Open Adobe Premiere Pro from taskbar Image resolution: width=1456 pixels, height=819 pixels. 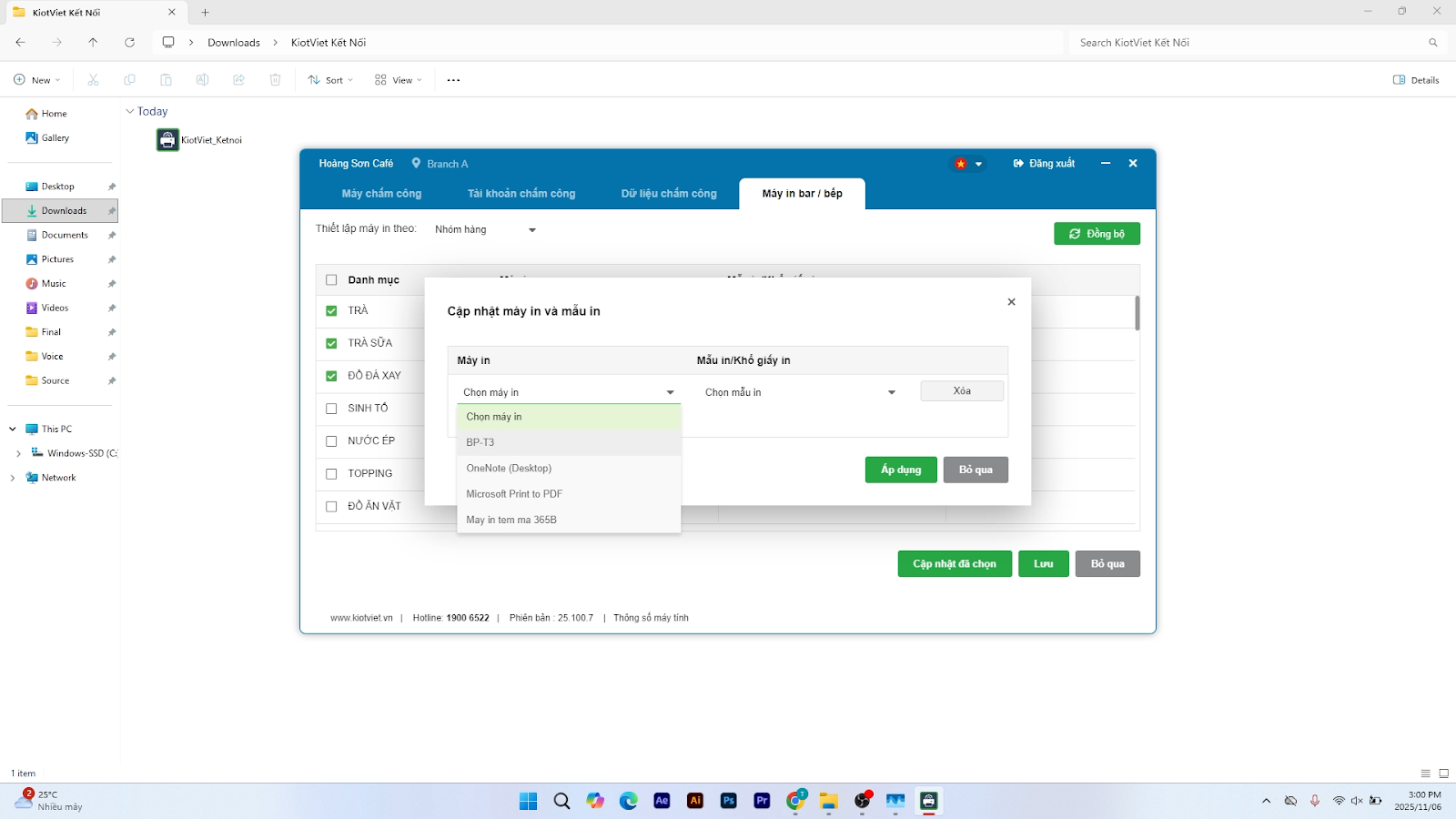(763, 801)
